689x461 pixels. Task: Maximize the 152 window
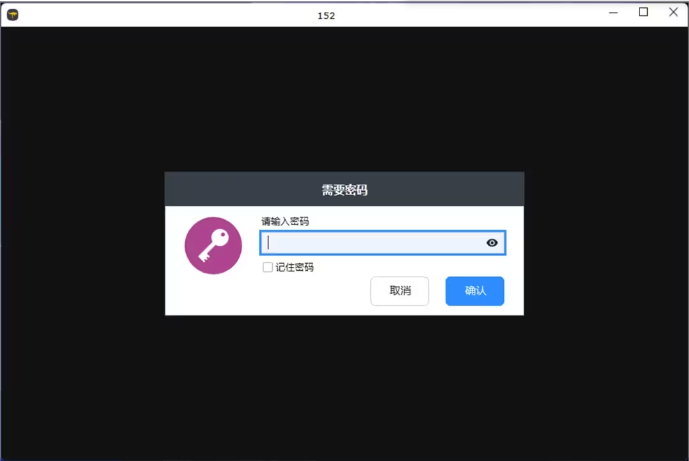pos(643,12)
